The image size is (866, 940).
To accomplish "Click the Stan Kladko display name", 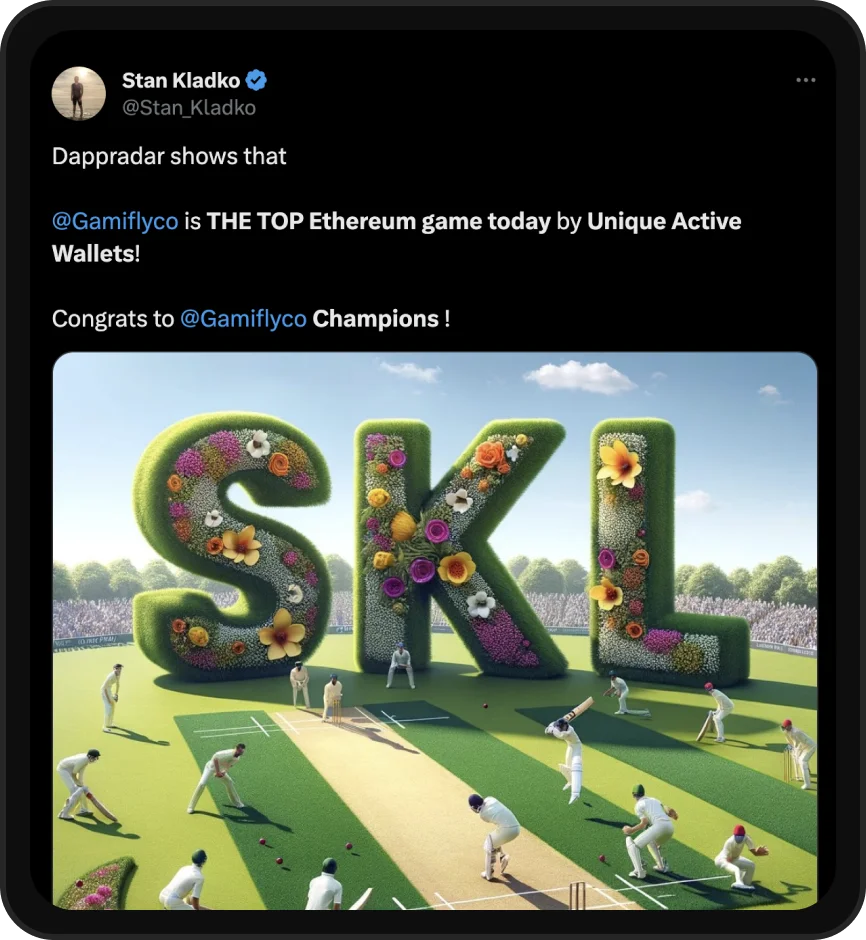I will tap(181, 80).
